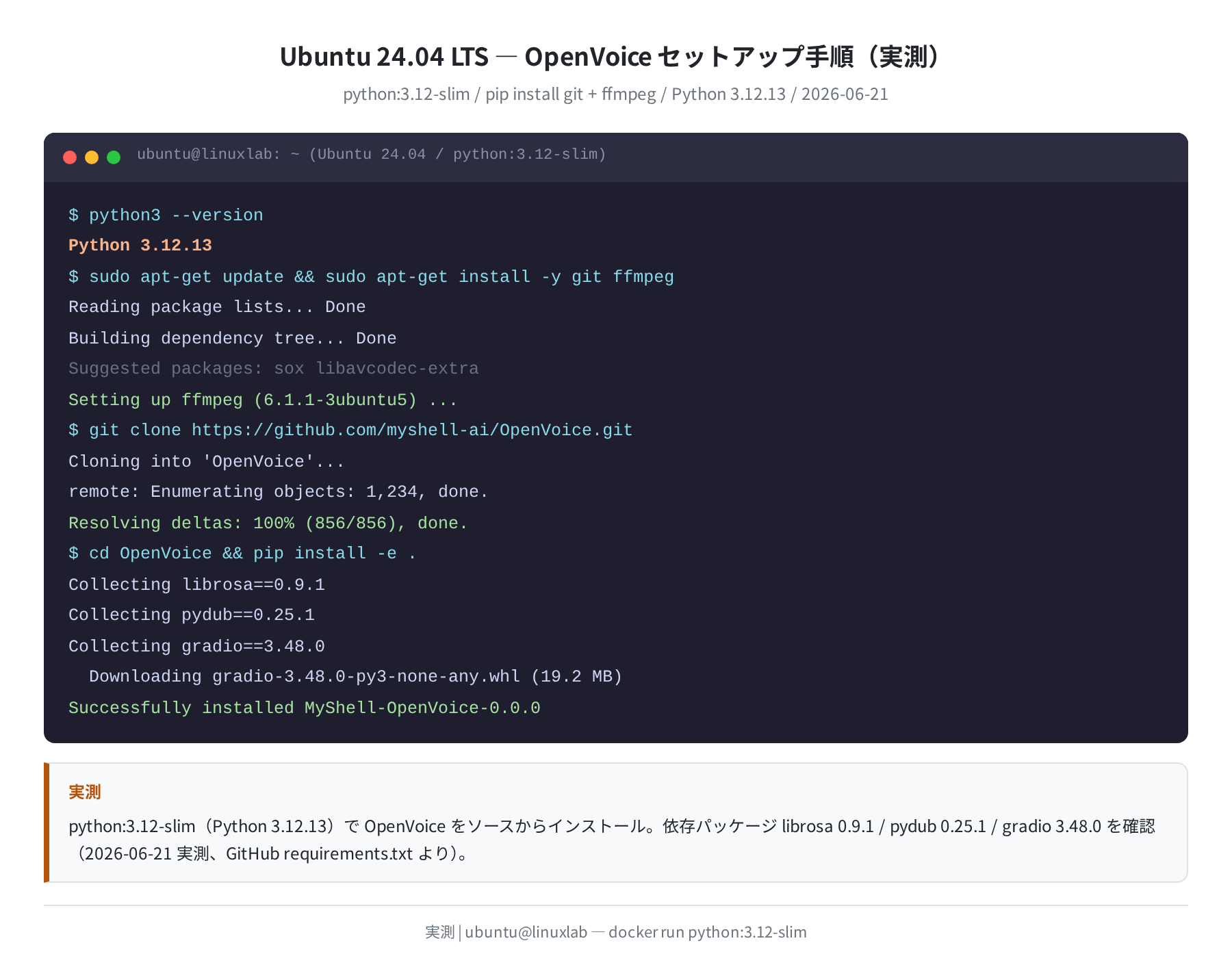Click the page heading 'Ubuntu 24.04 LTS — OpenVoice'
The width and height of the screenshot is (1232, 969).
(465, 57)
